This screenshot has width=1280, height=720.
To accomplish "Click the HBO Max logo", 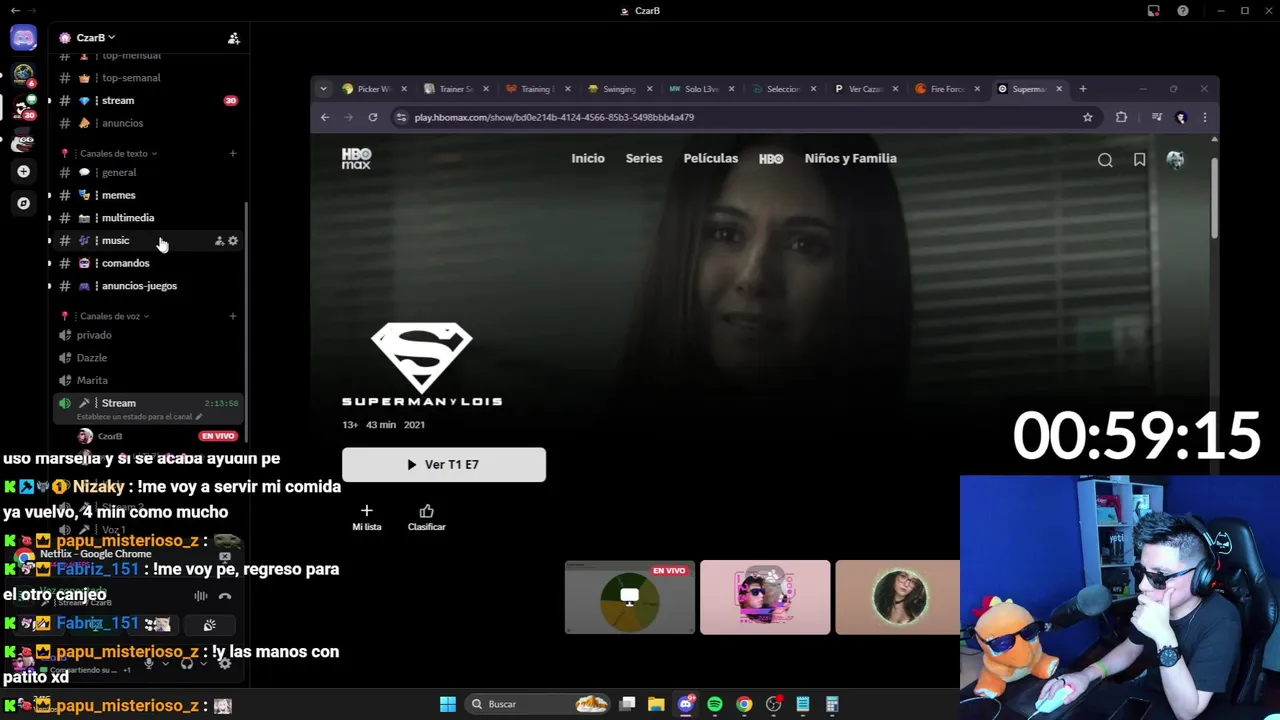I will (356, 158).
